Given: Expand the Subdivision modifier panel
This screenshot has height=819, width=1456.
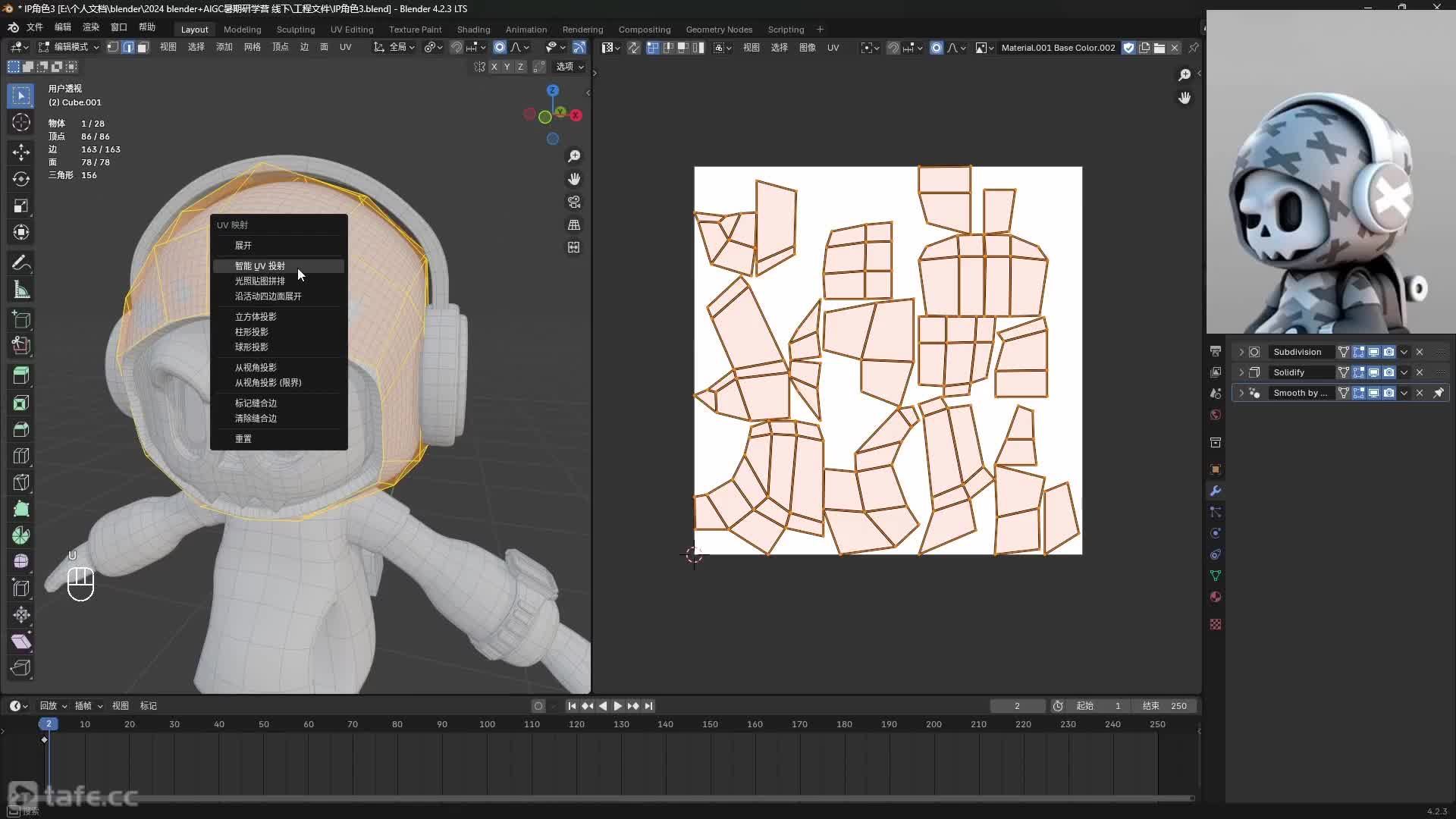Looking at the screenshot, I should [1241, 352].
